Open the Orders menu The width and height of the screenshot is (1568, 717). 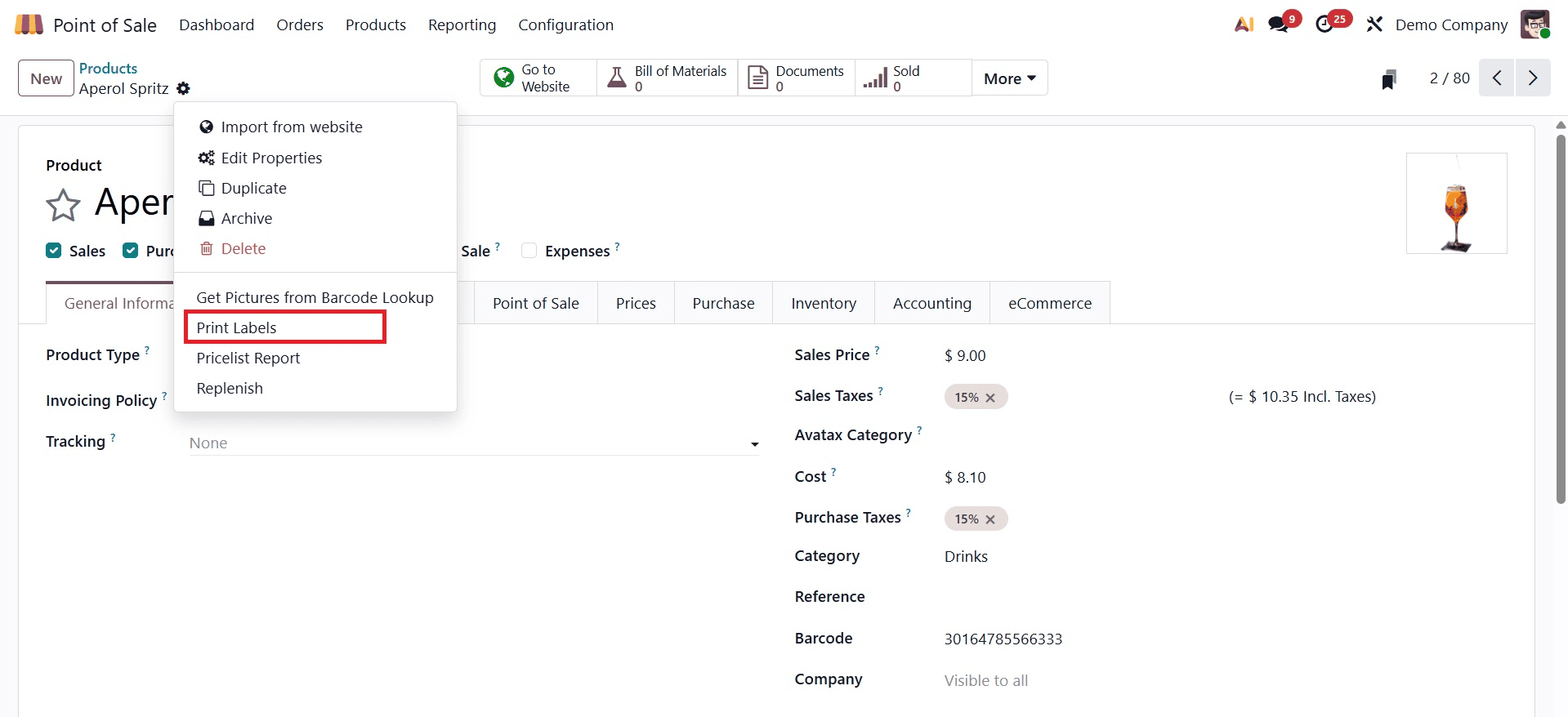[x=300, y=24]
